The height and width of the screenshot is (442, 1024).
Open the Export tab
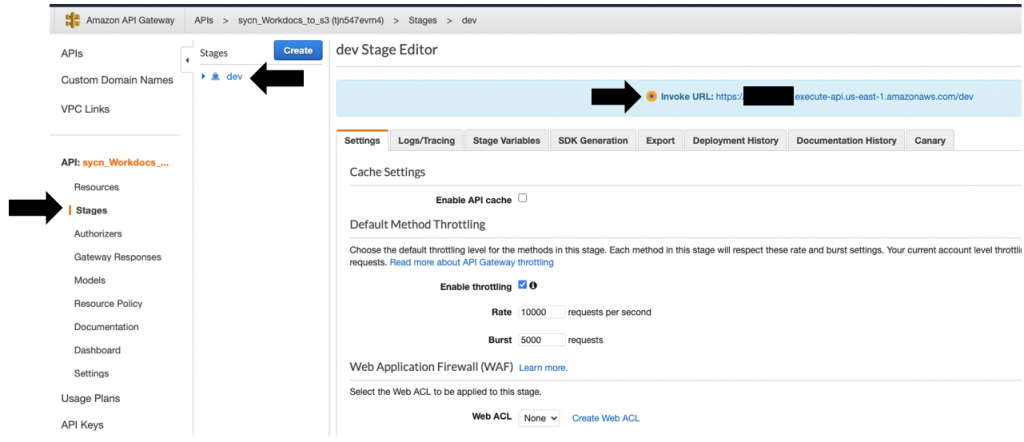coord(660,140)
